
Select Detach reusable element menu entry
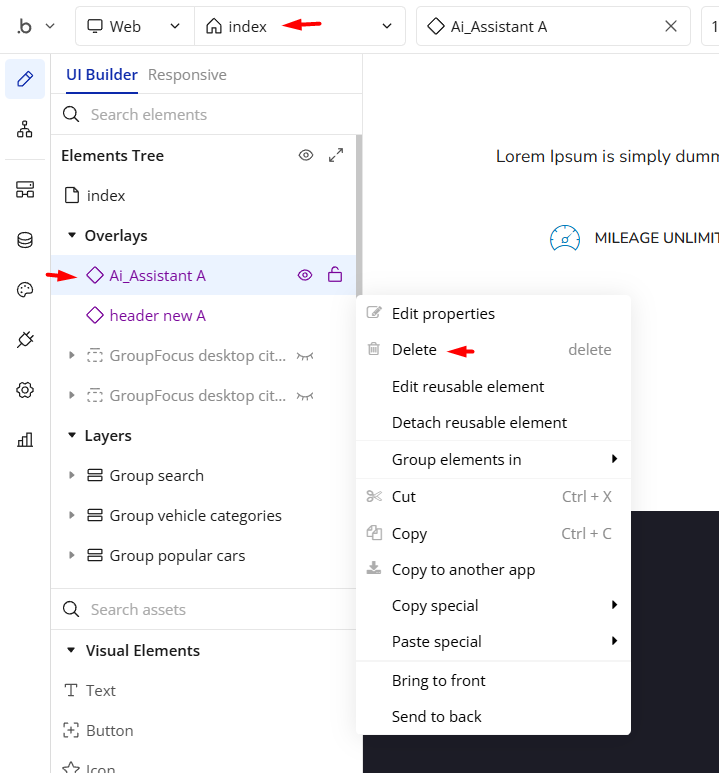(x=479, y=422)
